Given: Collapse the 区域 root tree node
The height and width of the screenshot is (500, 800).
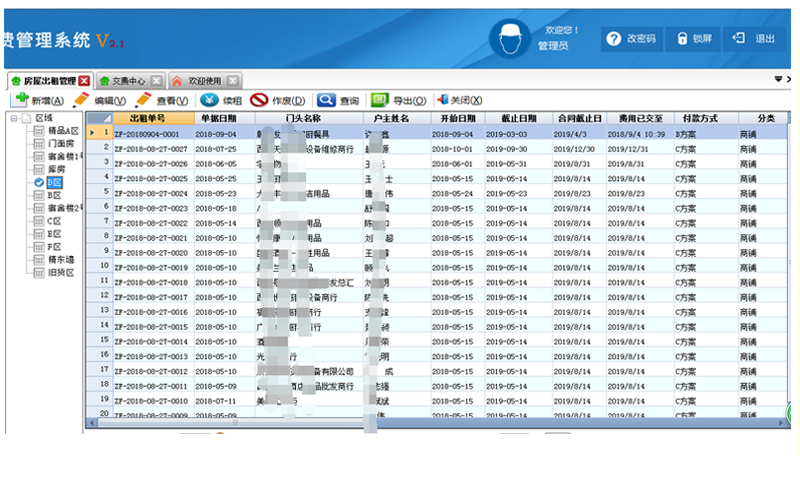Looking at the screenshot, I should [14, 118].
